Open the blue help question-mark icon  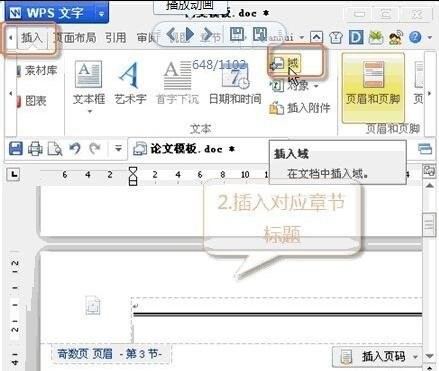[415, 37]
